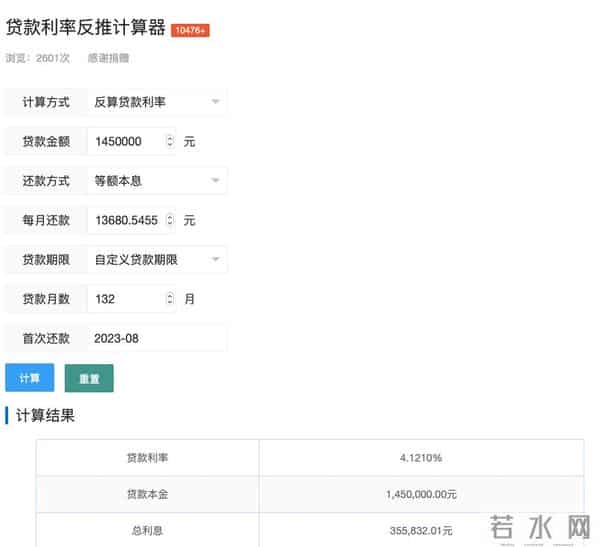Click the 4.1210% result value

421,458
